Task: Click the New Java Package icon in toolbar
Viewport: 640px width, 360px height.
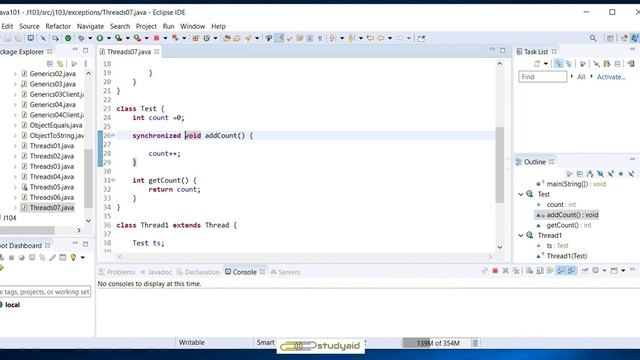Action: (195, 38)
